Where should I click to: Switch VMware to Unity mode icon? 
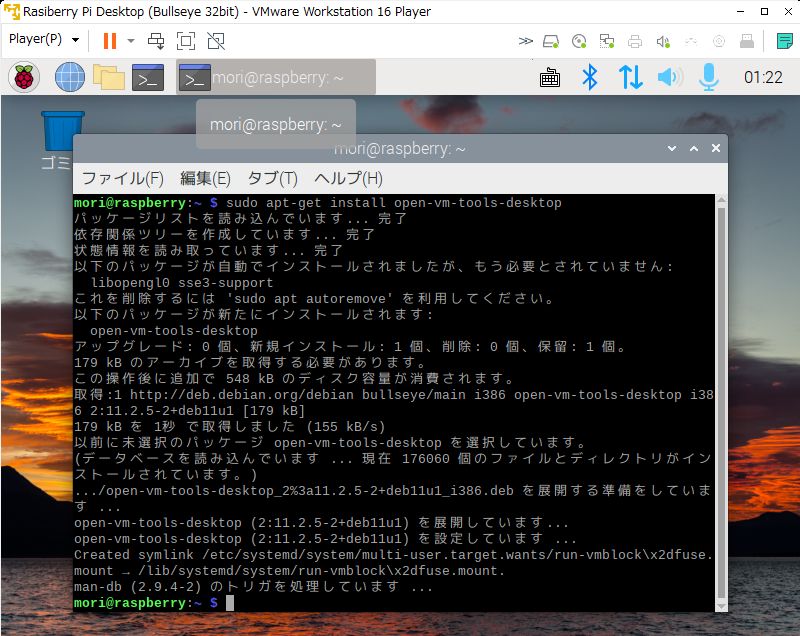(x=216, y=41)
